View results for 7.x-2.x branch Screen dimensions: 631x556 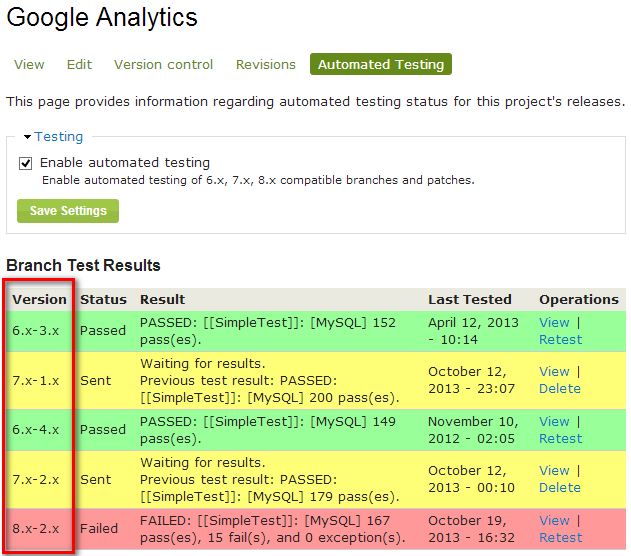pyautogui.click(x=554, y=471)
